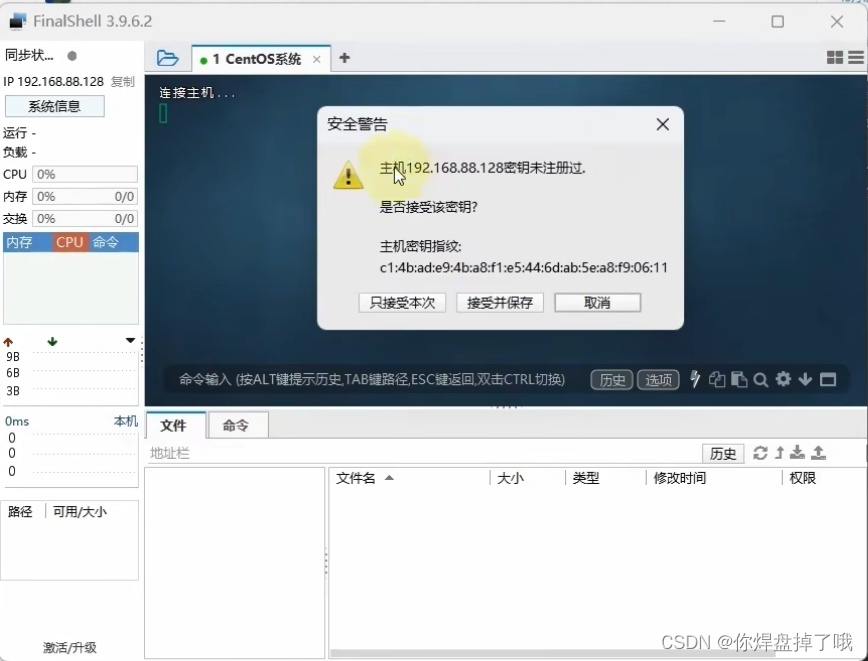The height and width of the screenshot is (661, 868).
Task: Click the upload traffic red arrow
Action: pyautogui.click(x=8, y=342)
